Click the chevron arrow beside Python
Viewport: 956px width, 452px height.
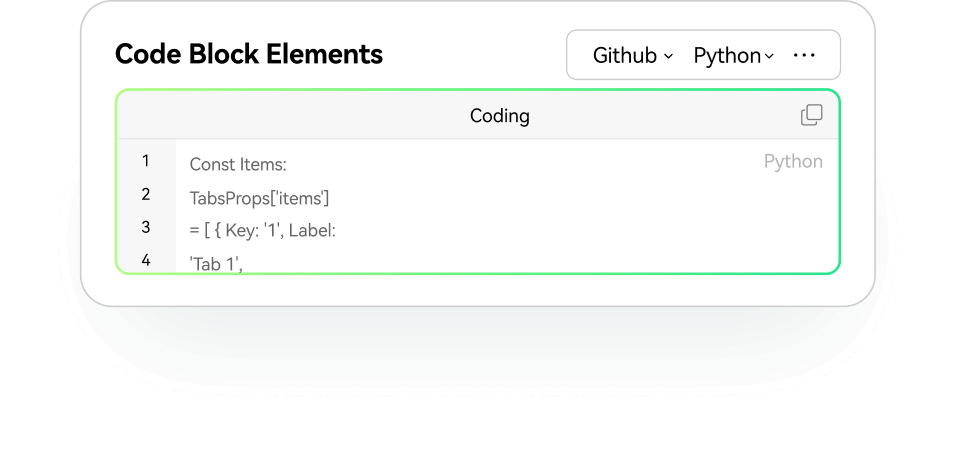(769, 56)
